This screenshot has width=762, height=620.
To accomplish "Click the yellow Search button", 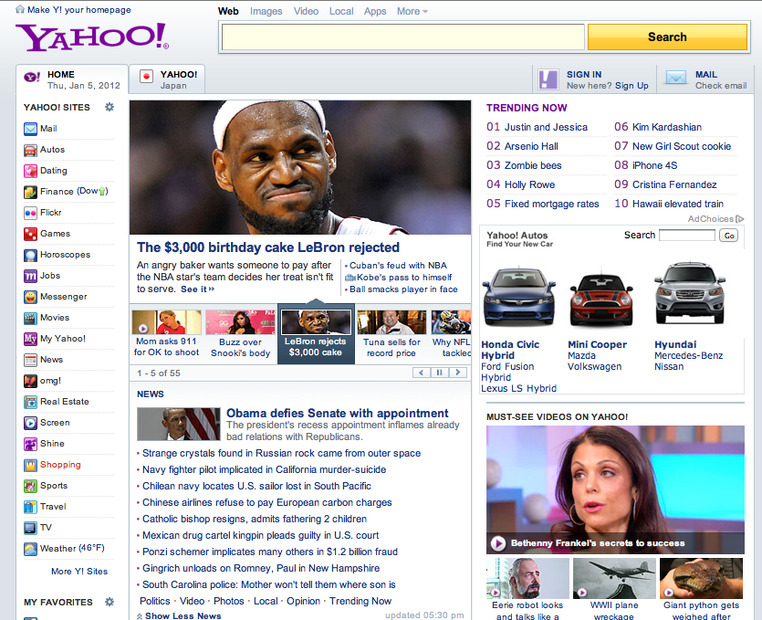I will (667, 37).
